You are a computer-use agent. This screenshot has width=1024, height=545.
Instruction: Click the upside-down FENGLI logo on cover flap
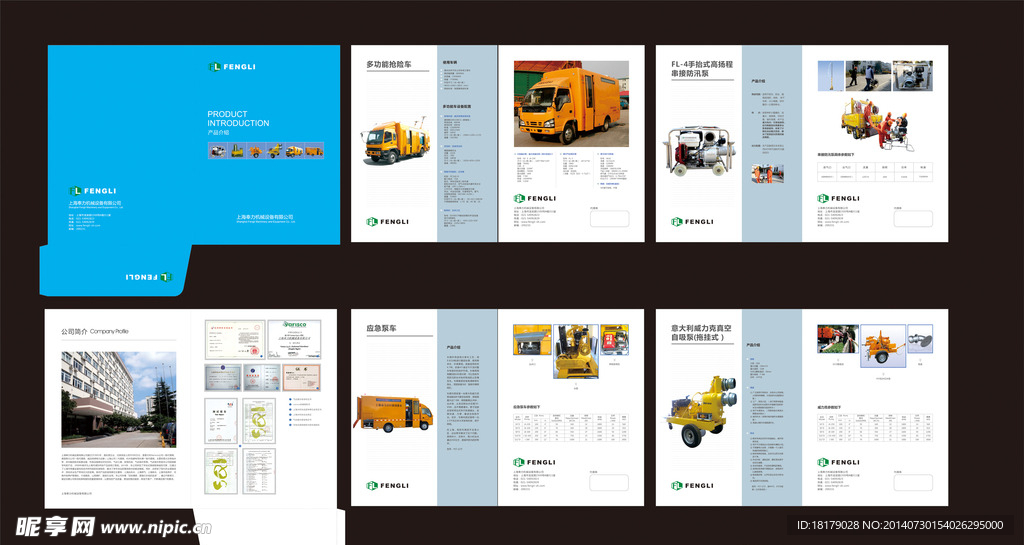tap(149, 276)
